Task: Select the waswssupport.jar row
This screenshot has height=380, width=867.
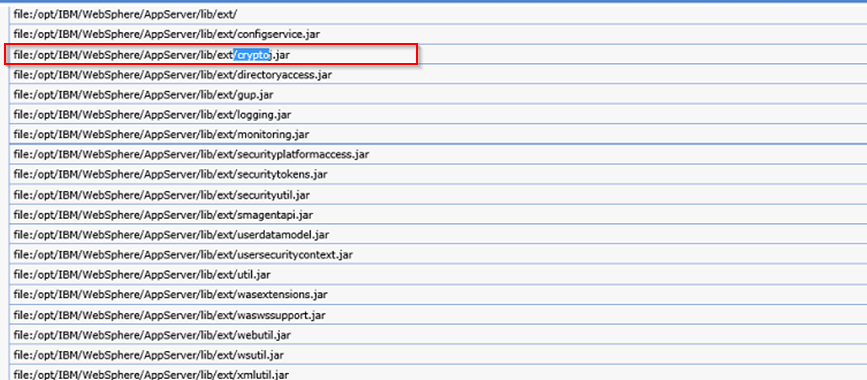Action: coord(438,315)
